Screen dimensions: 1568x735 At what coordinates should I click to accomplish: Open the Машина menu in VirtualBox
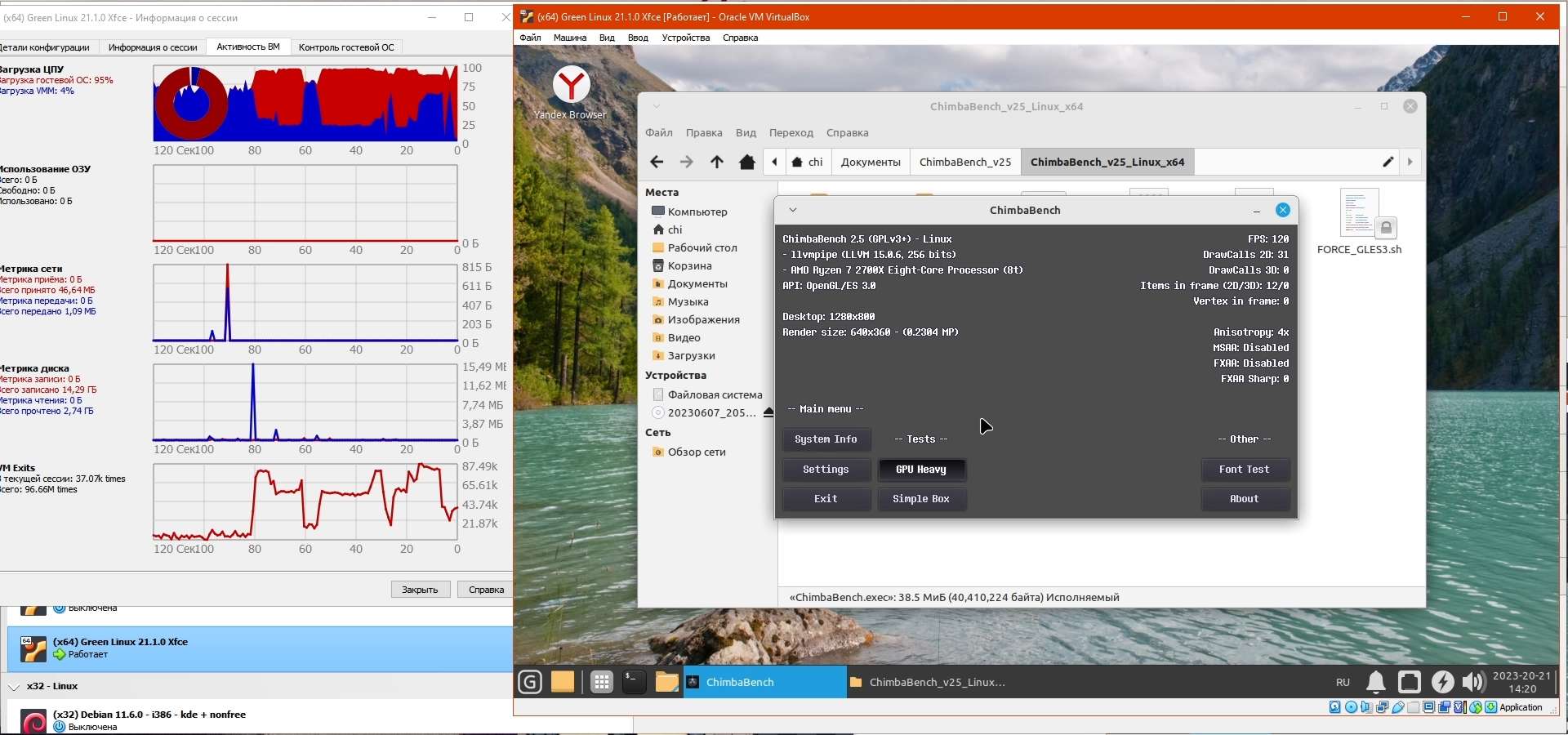[x=570, y=38]
